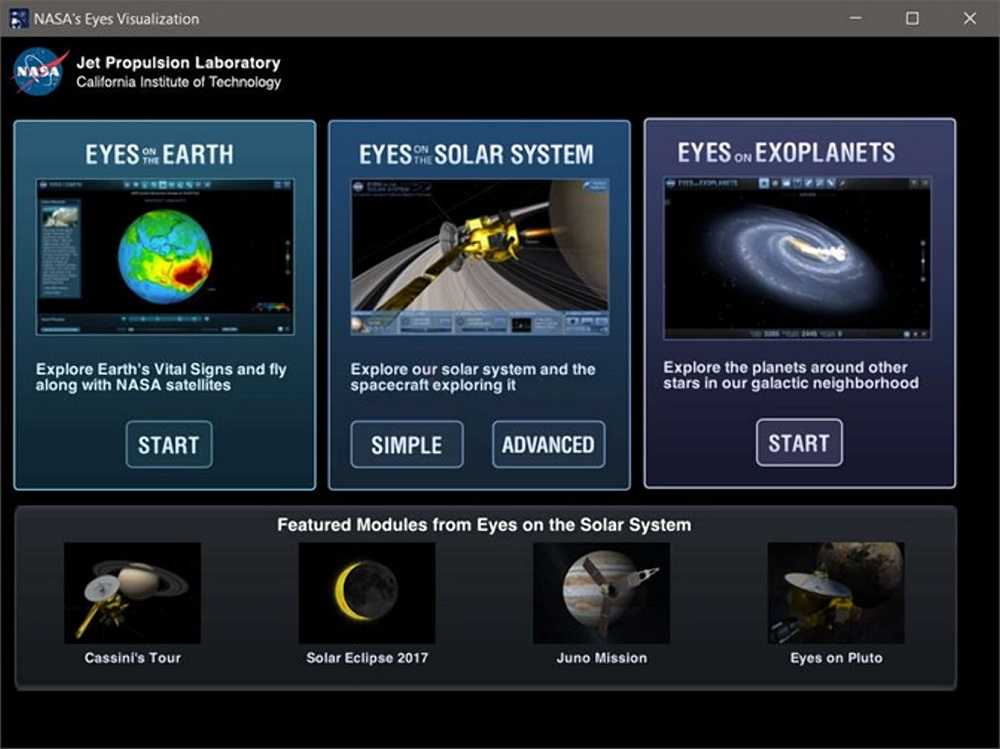The height and width of the screenshot is (749, 1000).
Task: Close the NASA's Eyes Visualization window
Action: 969,18
